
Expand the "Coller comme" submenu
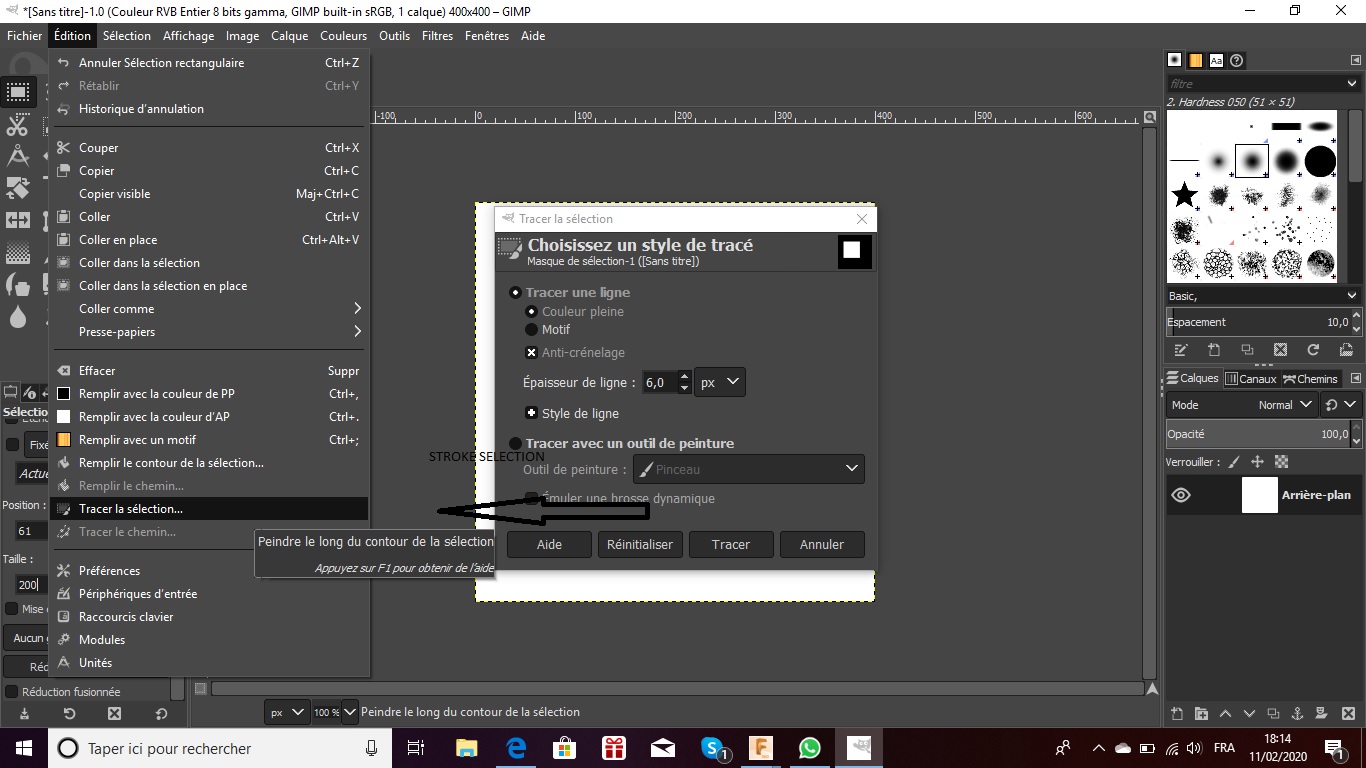pos(210,309)
